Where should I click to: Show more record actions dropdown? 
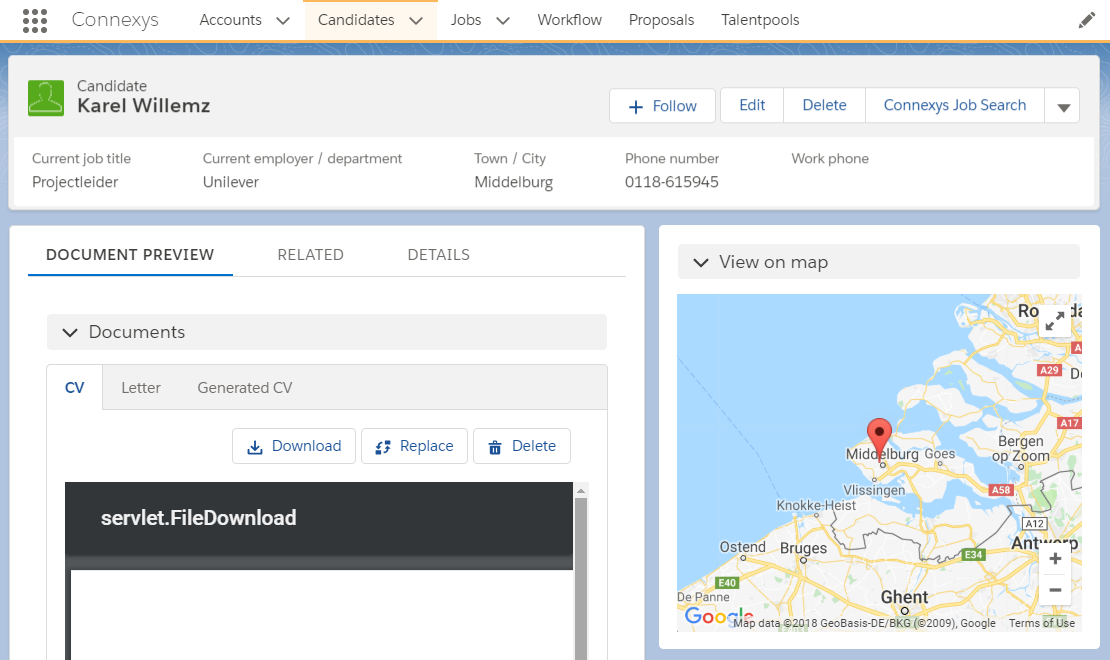[1063, 106]
